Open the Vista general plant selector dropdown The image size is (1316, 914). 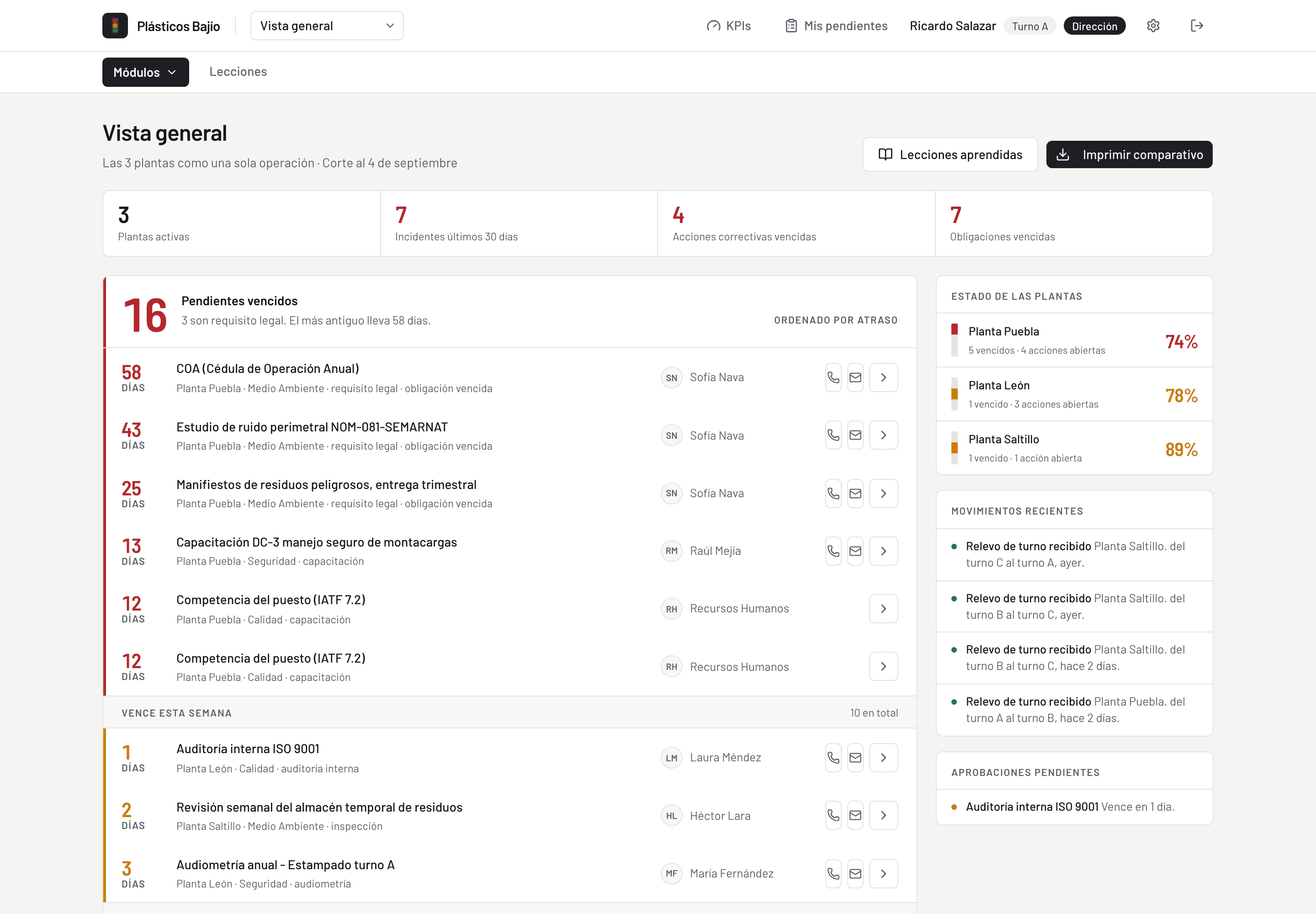pyautogui.click(x=327, y=26)
